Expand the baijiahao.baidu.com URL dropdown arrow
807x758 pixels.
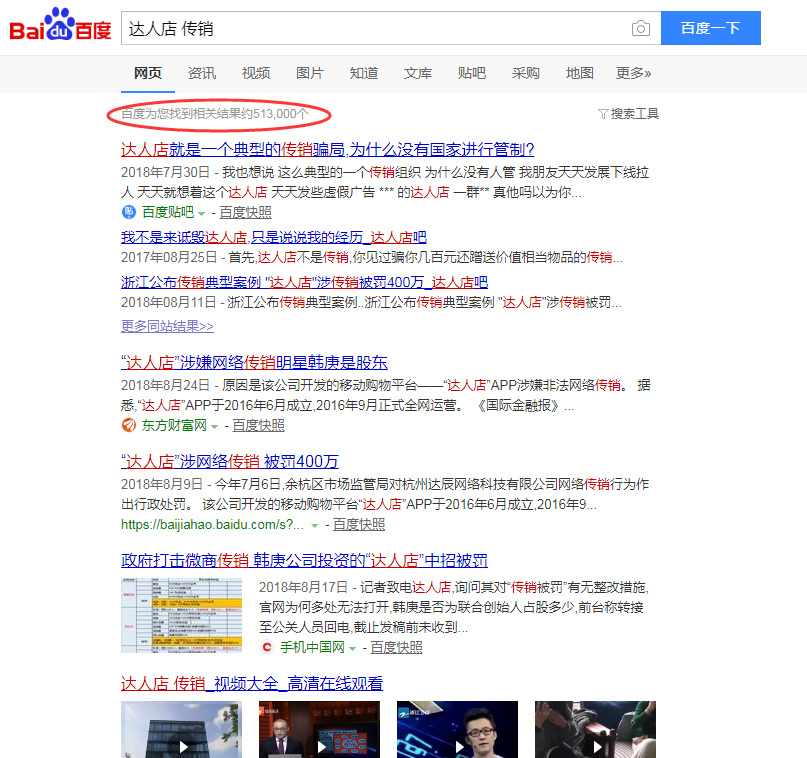tap(314, 526)
